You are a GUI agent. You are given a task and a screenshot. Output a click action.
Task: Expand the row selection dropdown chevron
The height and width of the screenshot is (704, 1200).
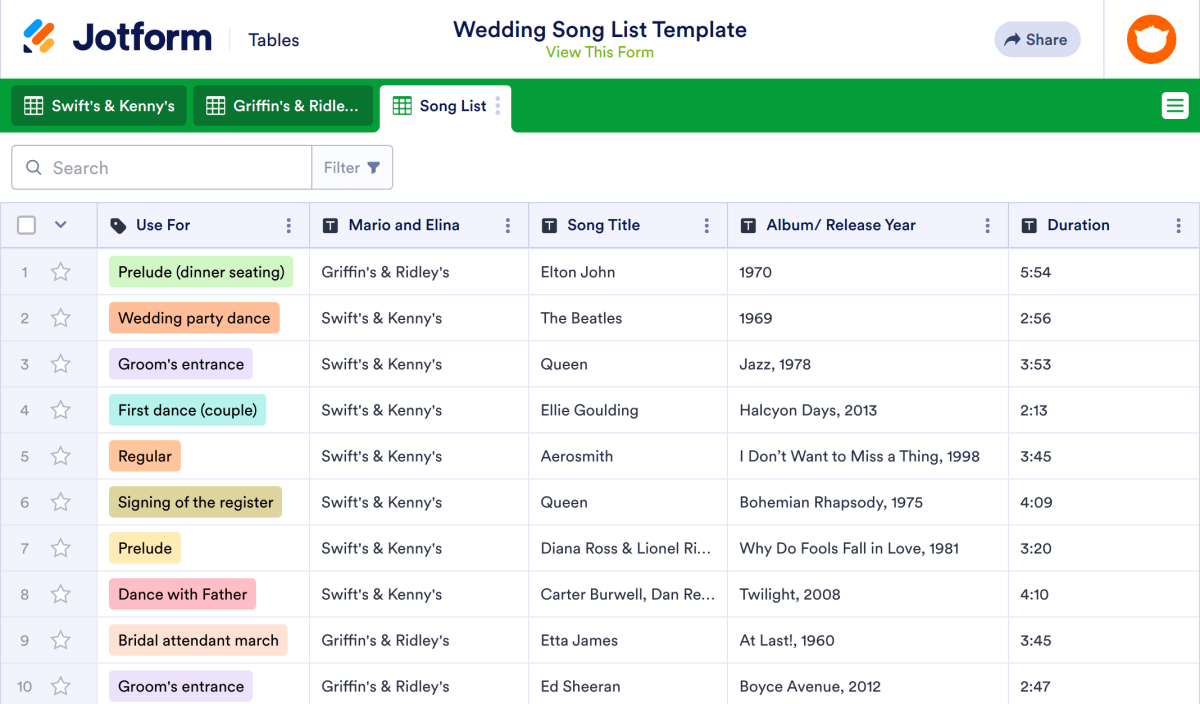[60, 226]
